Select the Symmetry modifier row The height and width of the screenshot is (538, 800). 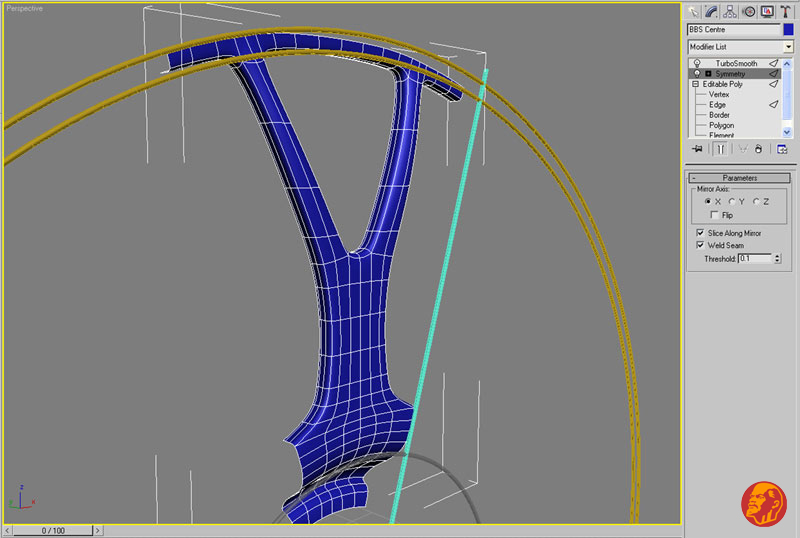point(735,74)
